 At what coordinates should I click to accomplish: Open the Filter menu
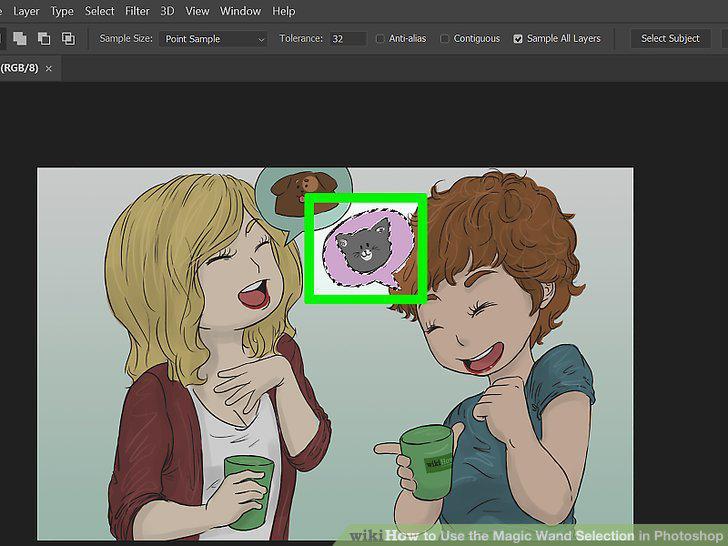coord(137,11)
